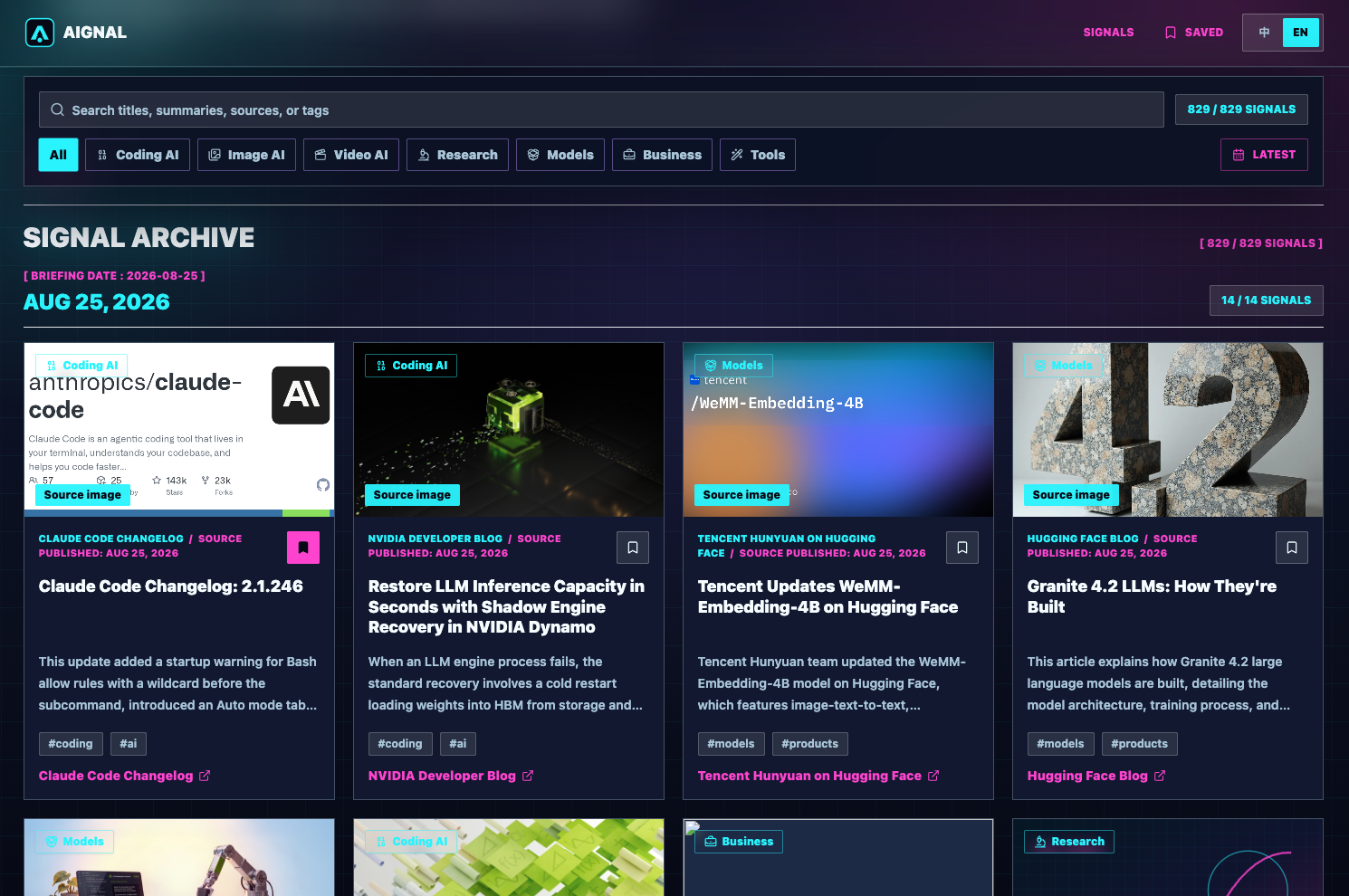The height and width of the screenshot is (896, 1349).
Task: Bookmark the Tencent WeMM-Embedding-4B article
Action: (x=962, y=548)
